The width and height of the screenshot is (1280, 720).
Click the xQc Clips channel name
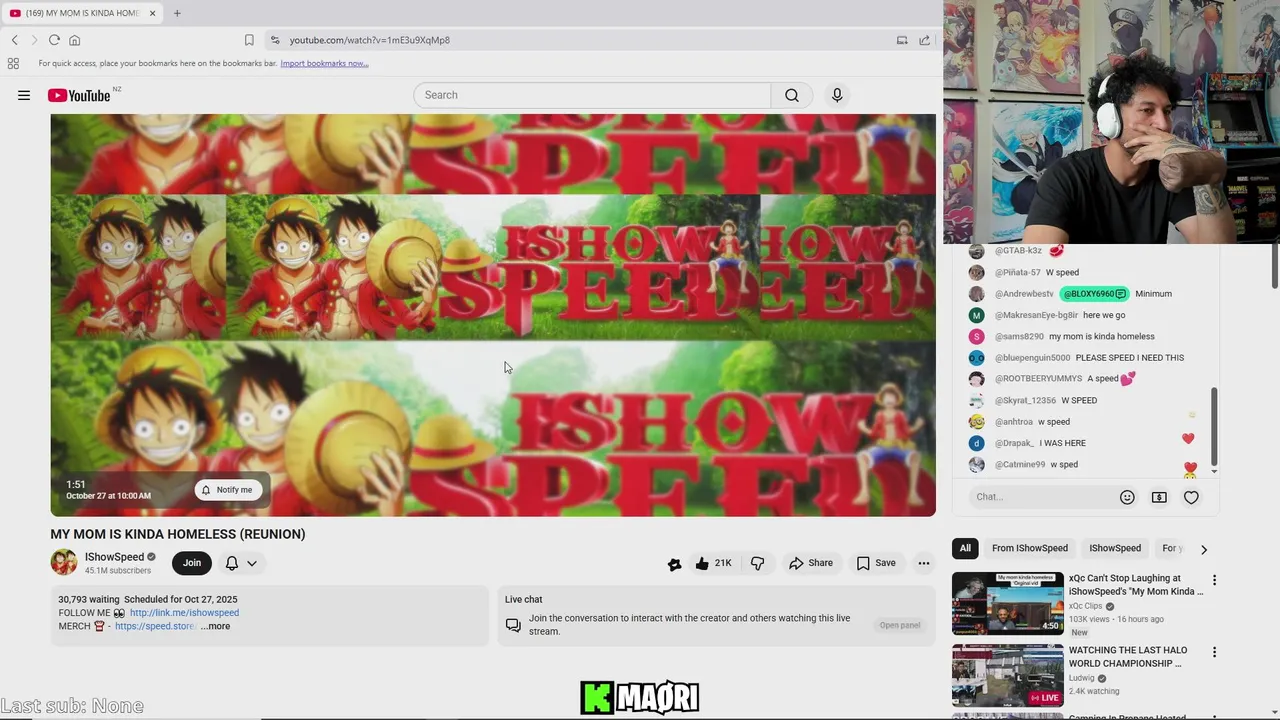1086,606
